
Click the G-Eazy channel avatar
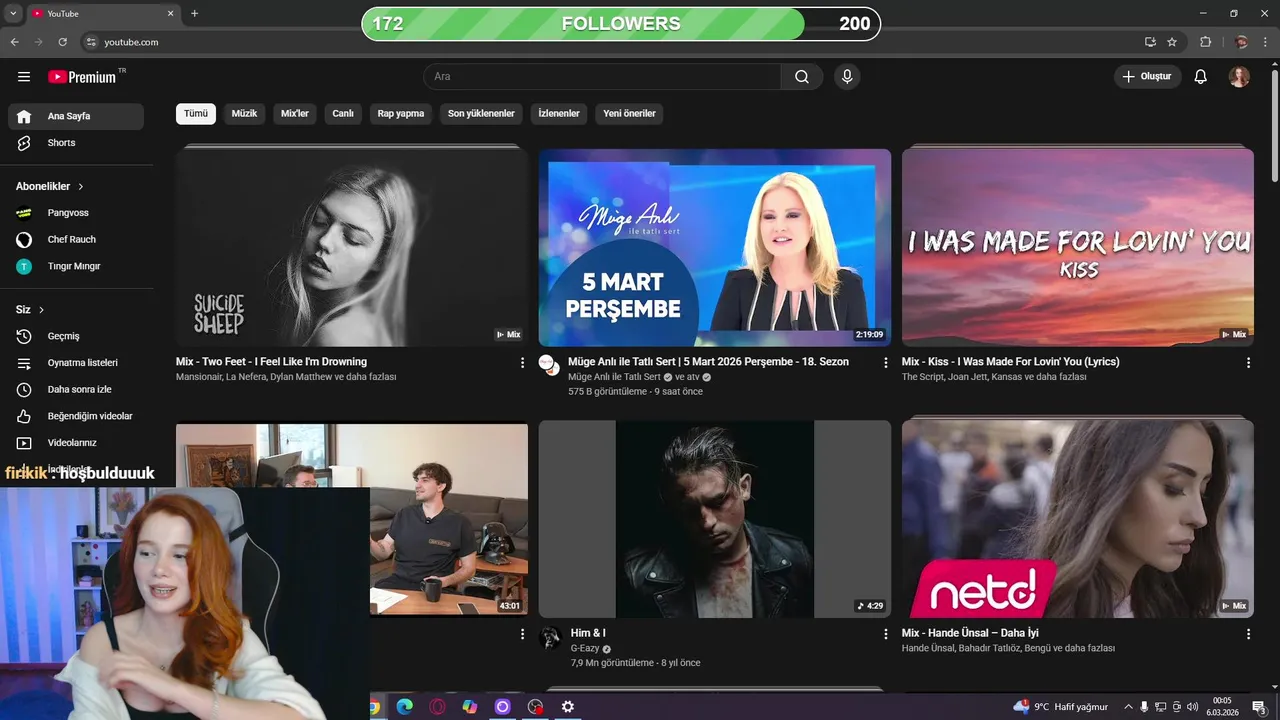pos(549,637)
